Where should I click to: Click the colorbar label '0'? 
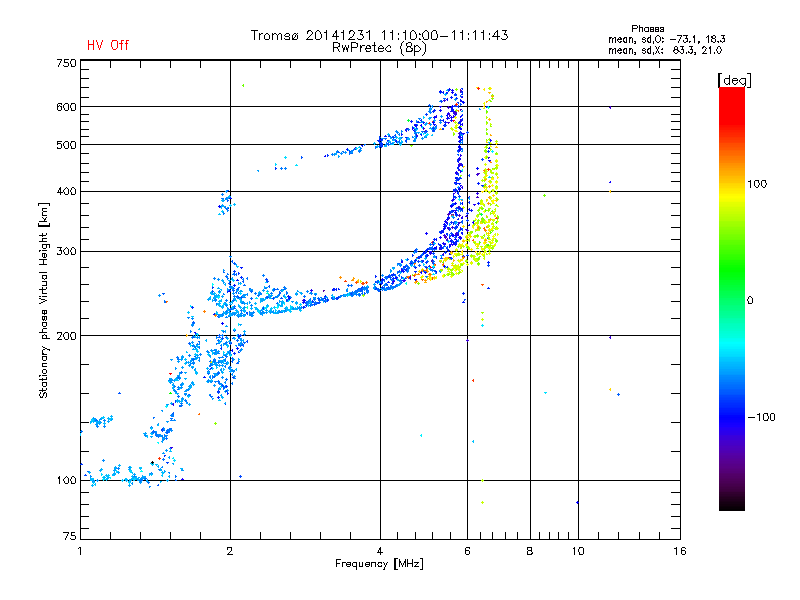[x=750, y=301]
